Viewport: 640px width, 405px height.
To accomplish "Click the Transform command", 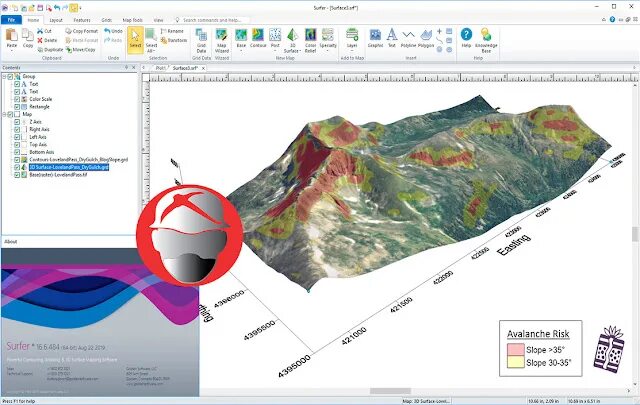I will click(x=174, y=40).
